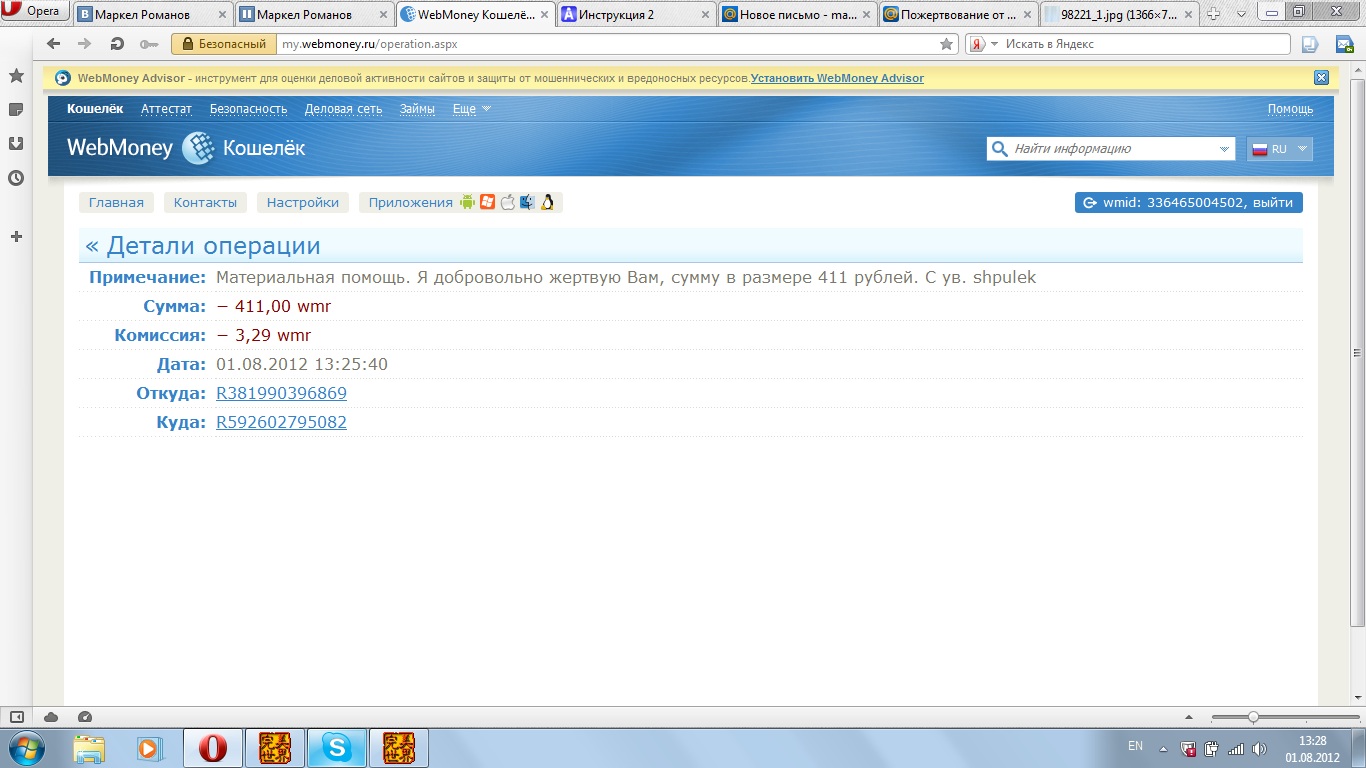
Task: Launch Windows Media Player from taskbar
Action: pyautogui.click(x=149, y=748)
